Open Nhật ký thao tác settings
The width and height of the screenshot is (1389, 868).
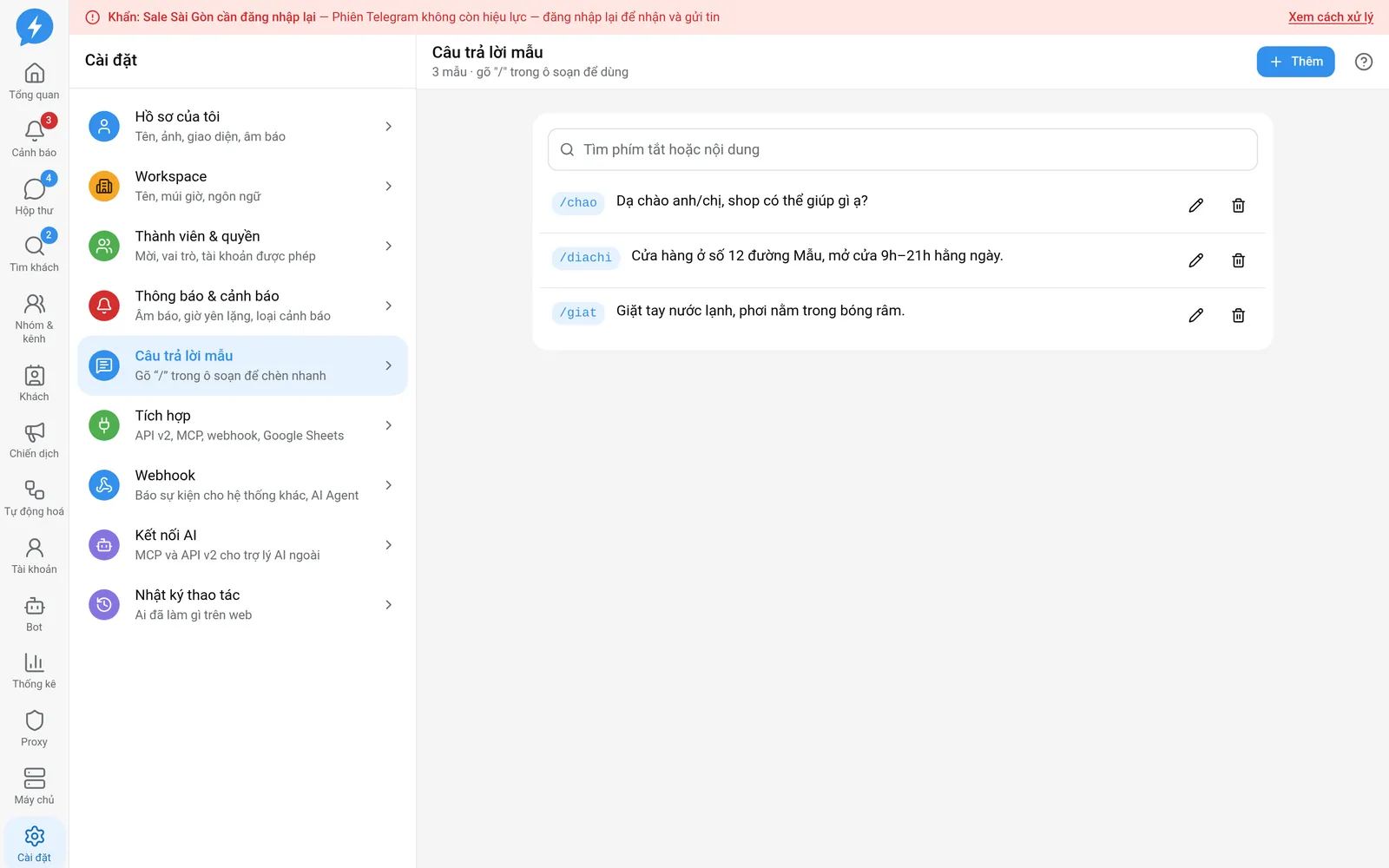[242, 605]
